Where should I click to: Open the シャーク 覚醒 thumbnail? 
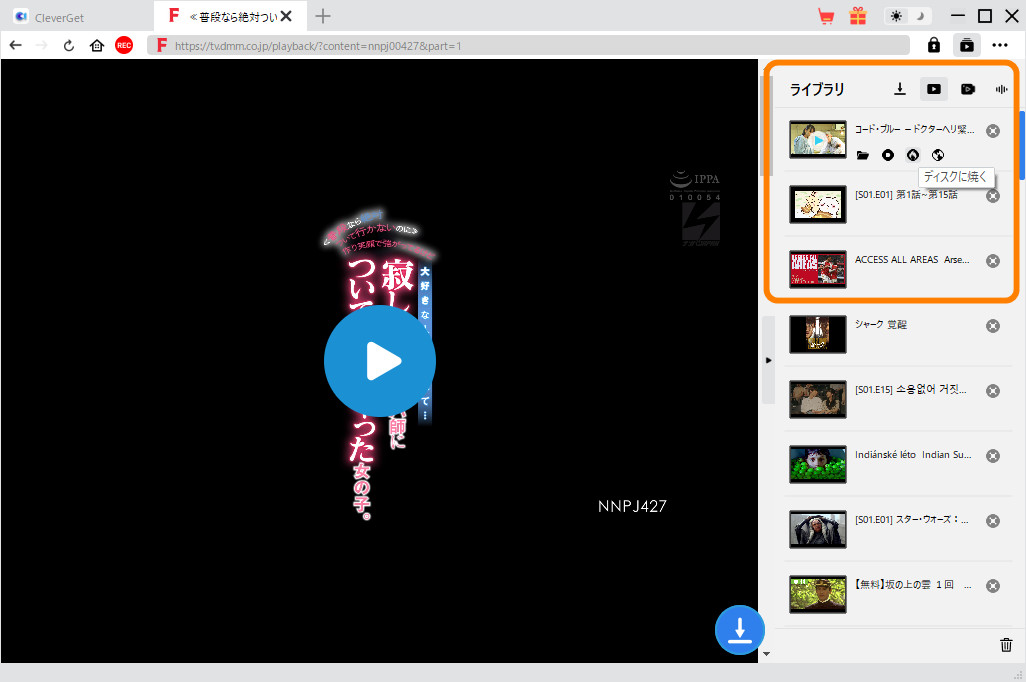point(817,334)
